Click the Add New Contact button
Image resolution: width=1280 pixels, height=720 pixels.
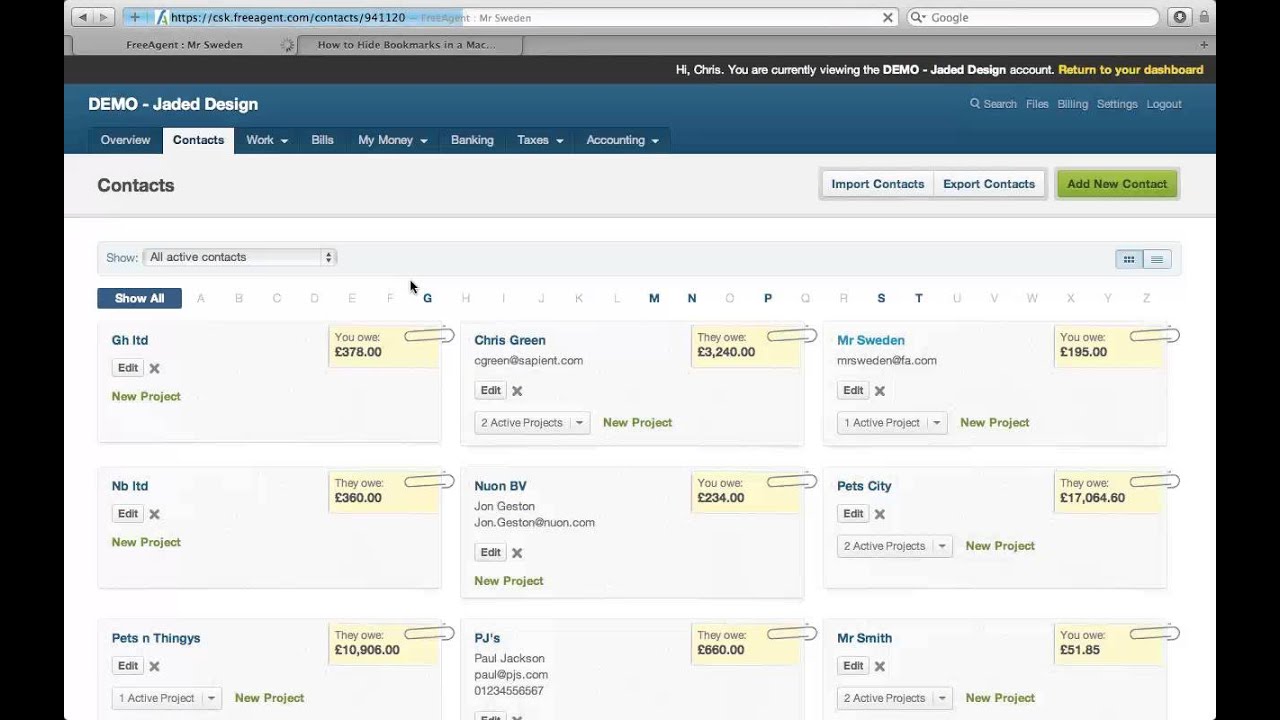[1117, 184]
